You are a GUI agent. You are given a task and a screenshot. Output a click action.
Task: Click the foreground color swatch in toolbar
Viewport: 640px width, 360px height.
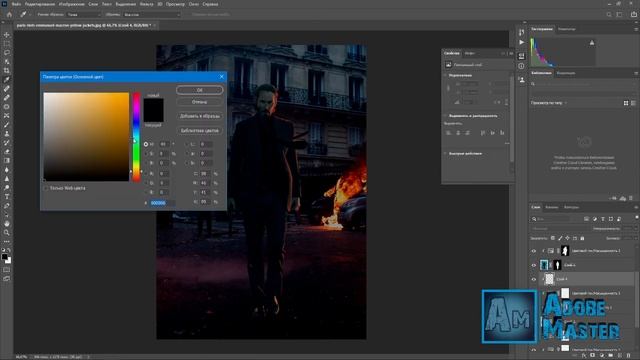coord(4,257)
